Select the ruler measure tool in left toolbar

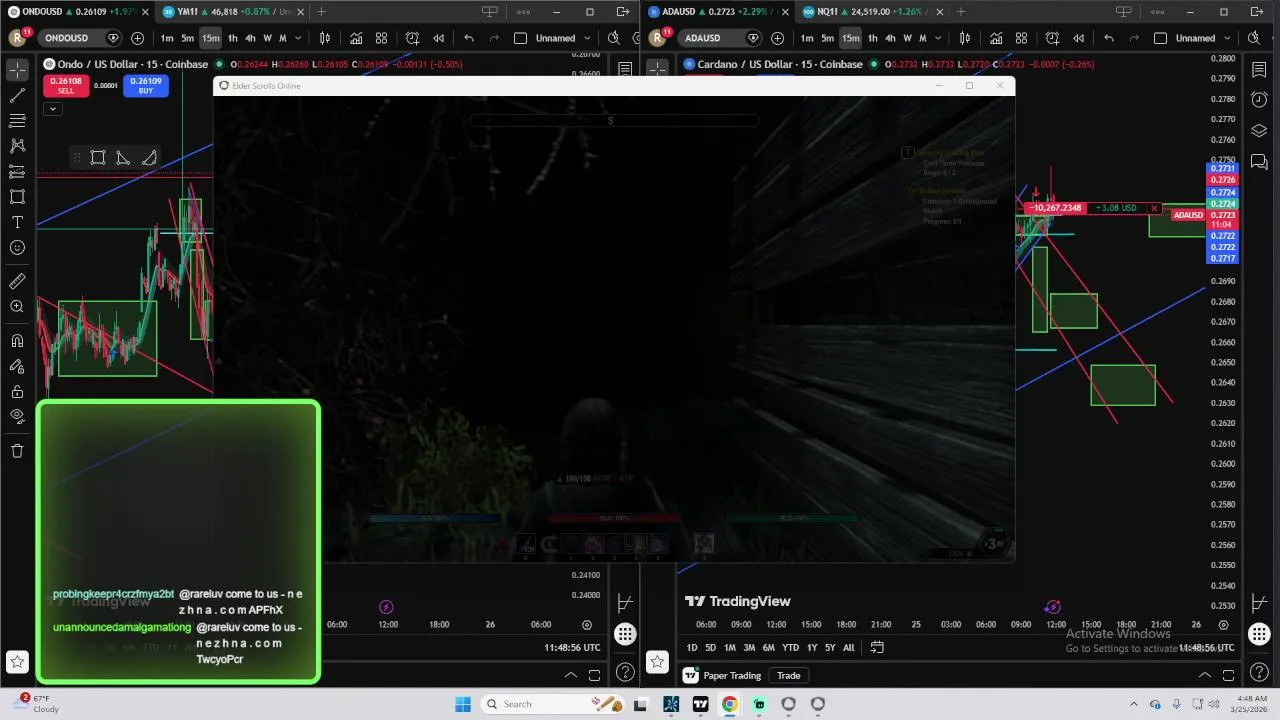(17, 281)
